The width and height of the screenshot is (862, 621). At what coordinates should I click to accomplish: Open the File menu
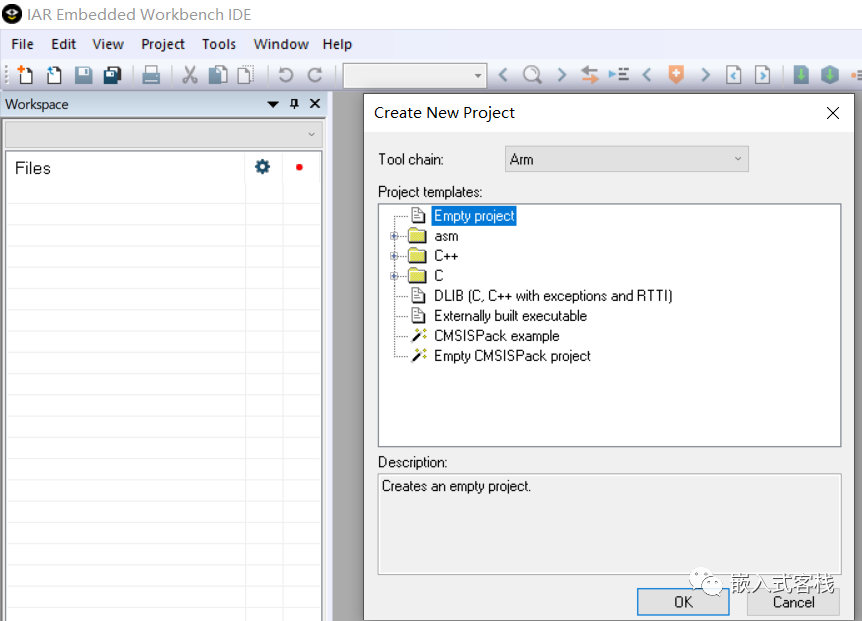(23, 44)
